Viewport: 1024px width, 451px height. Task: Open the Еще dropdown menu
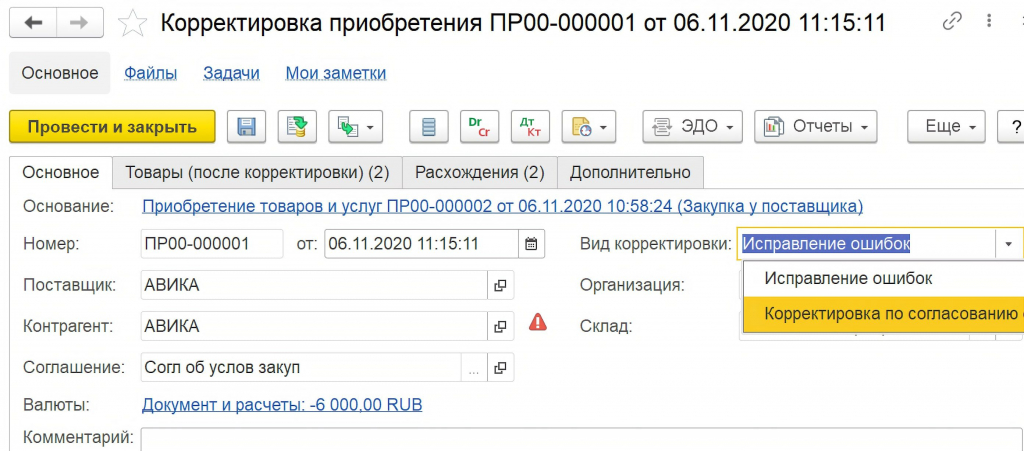(x=946, y=127)
